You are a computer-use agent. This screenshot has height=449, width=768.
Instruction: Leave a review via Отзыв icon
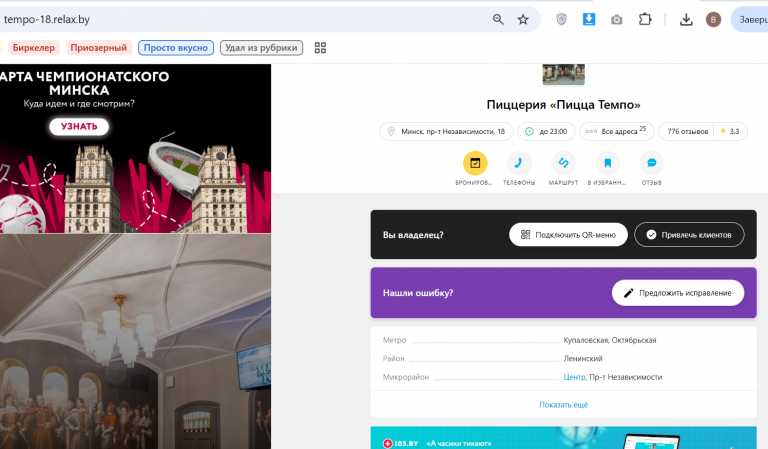(x=651, y=163)
